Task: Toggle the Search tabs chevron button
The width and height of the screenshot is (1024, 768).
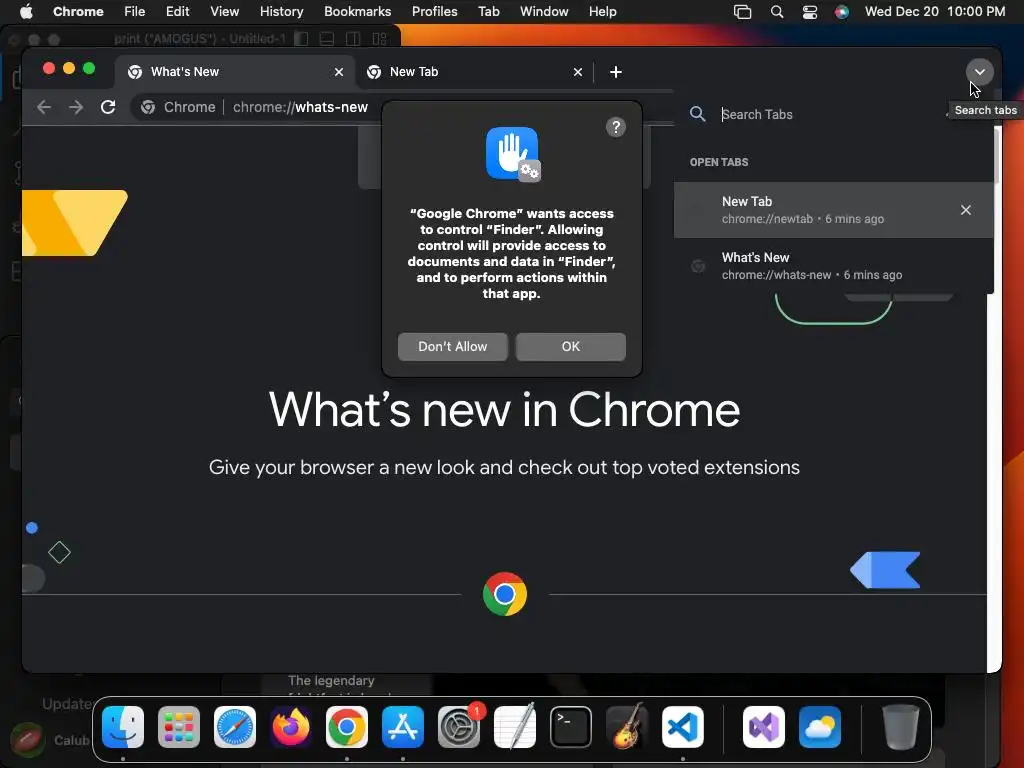Action: click(979, 72)
